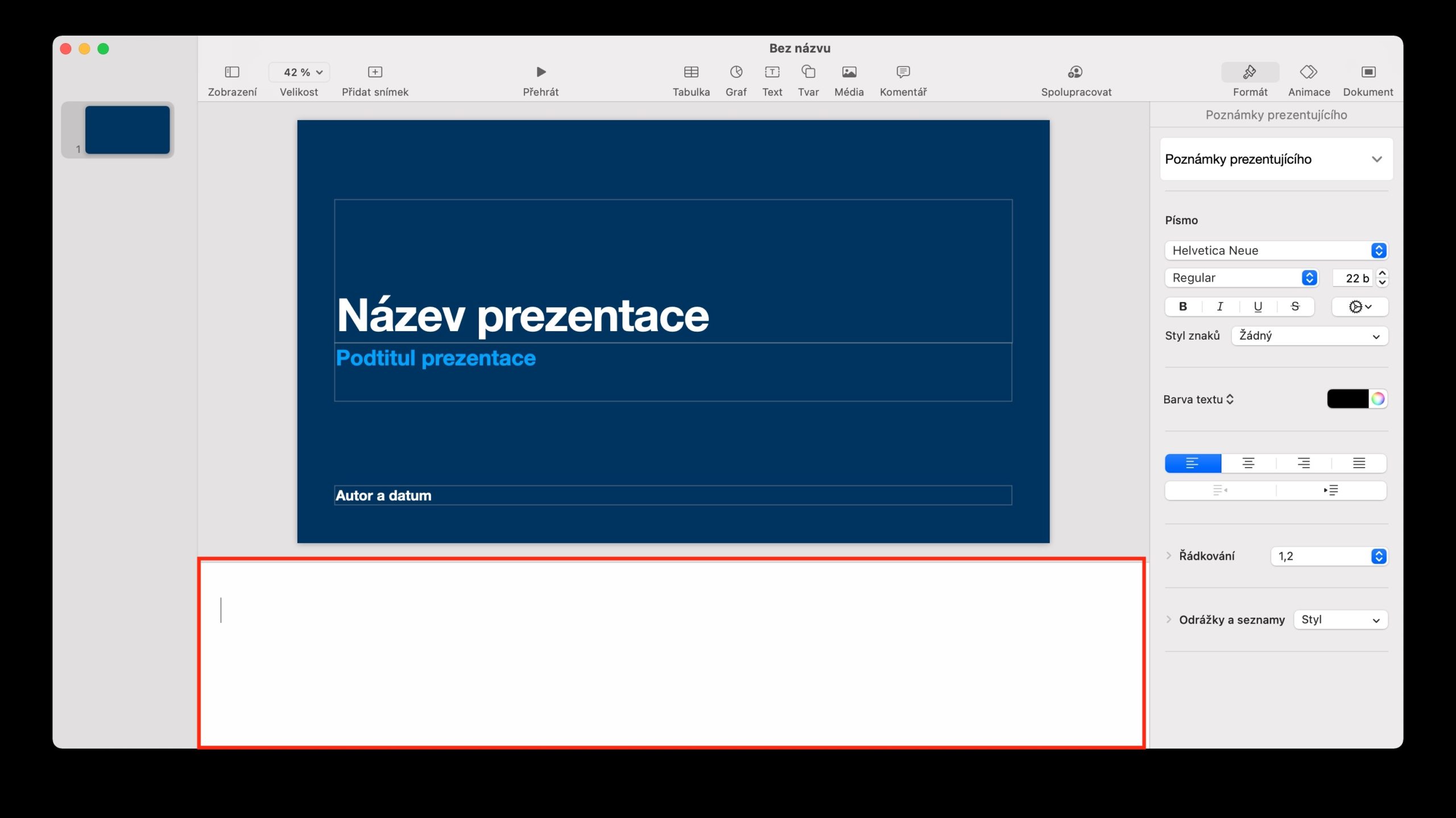Open Spolupracovat collaboration options
The height and width of the screenshot is (818, 1456).
pyautogui.click(x=1076, y=72)
